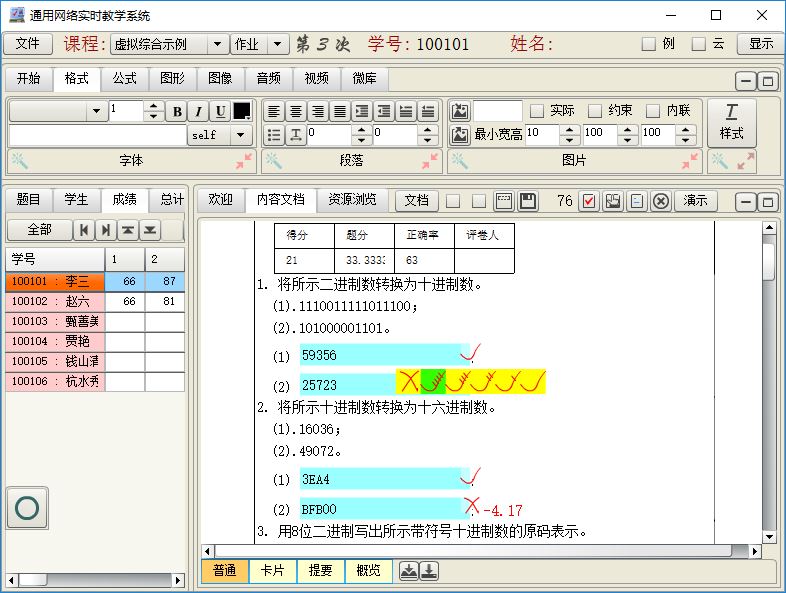Justify paragraph text
The height and width of the screenshot is (593, 786).
coord(340,111)
